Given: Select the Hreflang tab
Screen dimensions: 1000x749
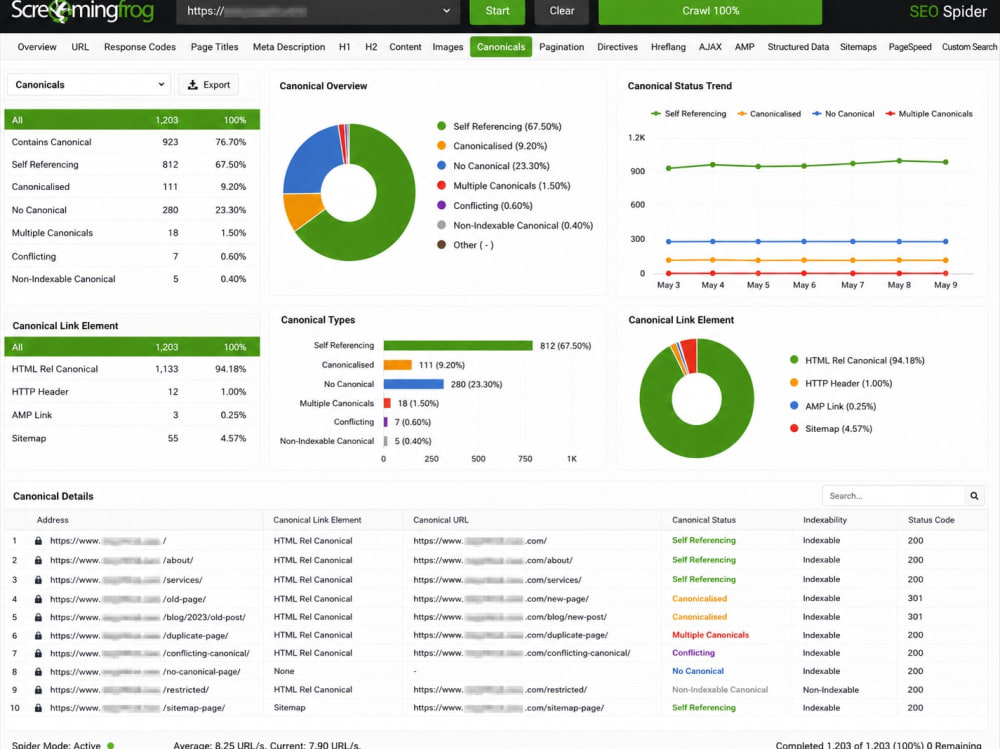Looking at the screenshot, I should coord(668,47).
